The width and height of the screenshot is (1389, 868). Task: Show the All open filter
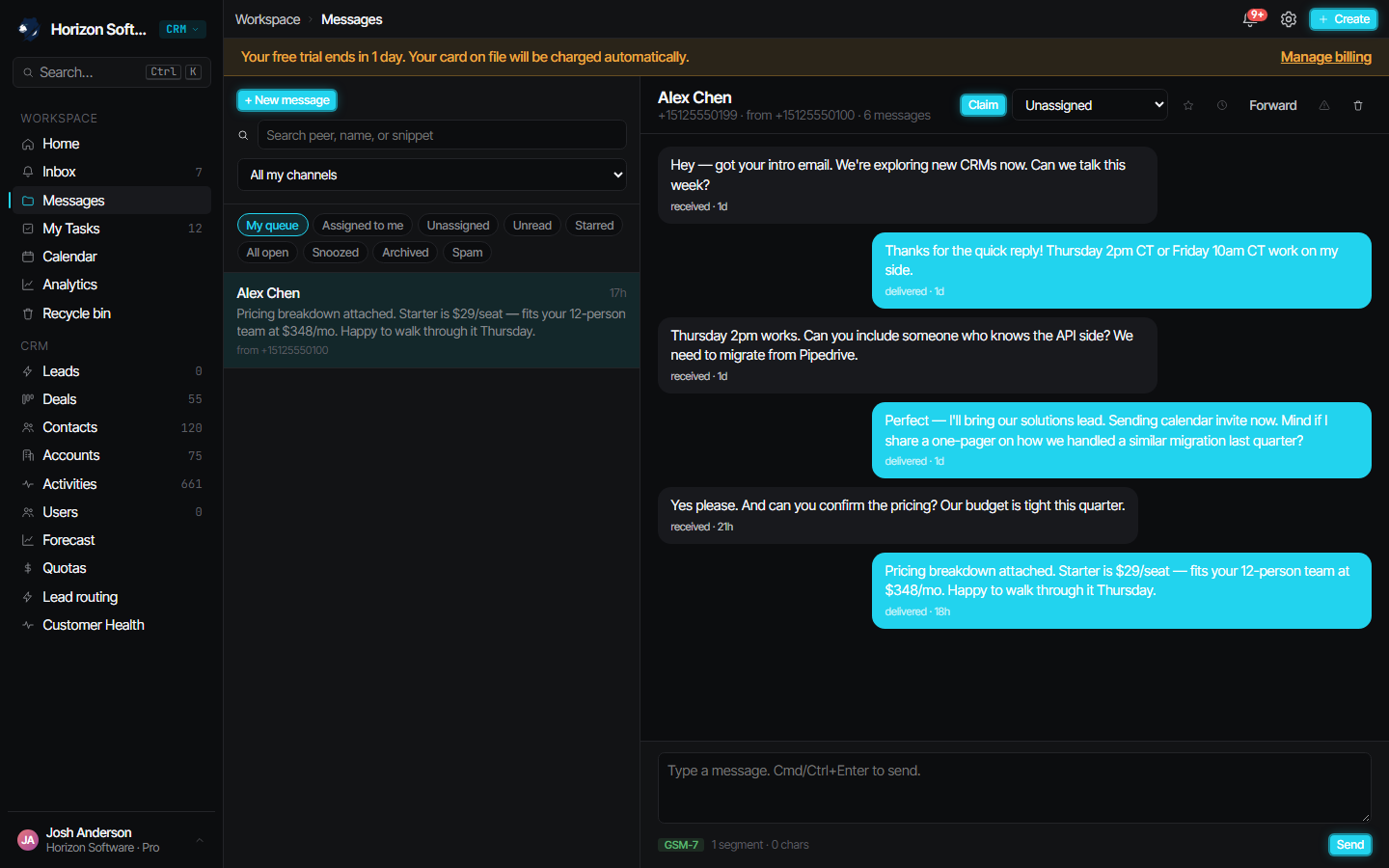pyautogui.click(x=267, y=253)
